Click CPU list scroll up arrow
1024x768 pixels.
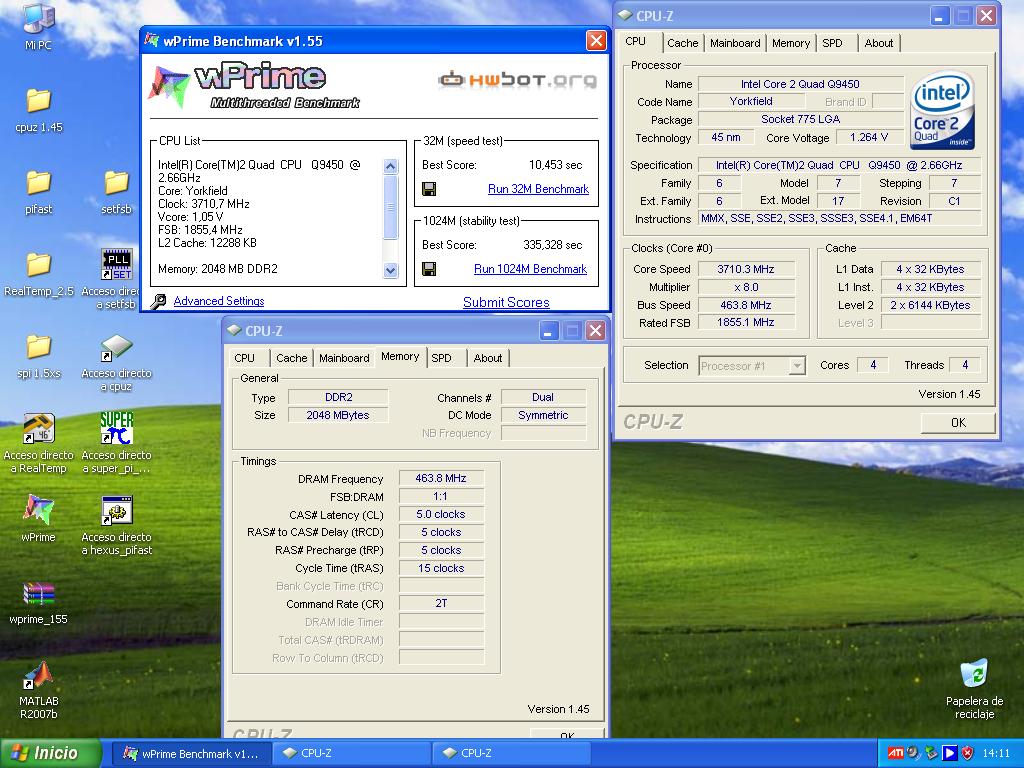pos(391,166)
